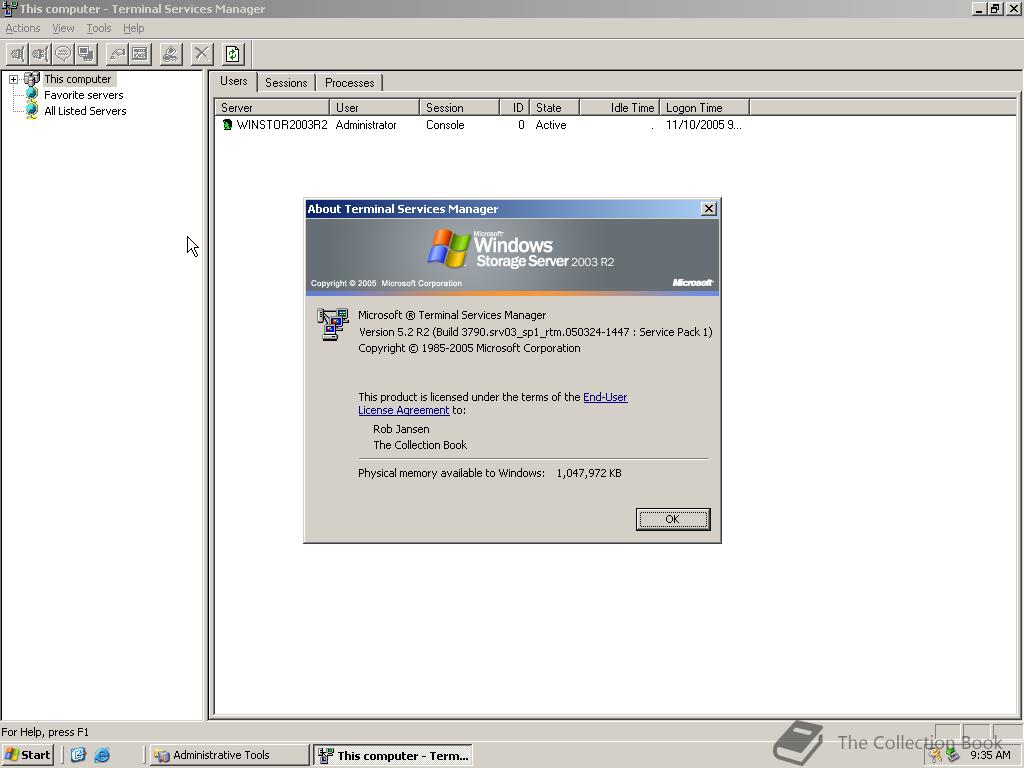The height and width of the screenshot is (768, 1024).
Task: Click the Terminal Services Manager icon in About dialog
Action: (x=333, y=324)
